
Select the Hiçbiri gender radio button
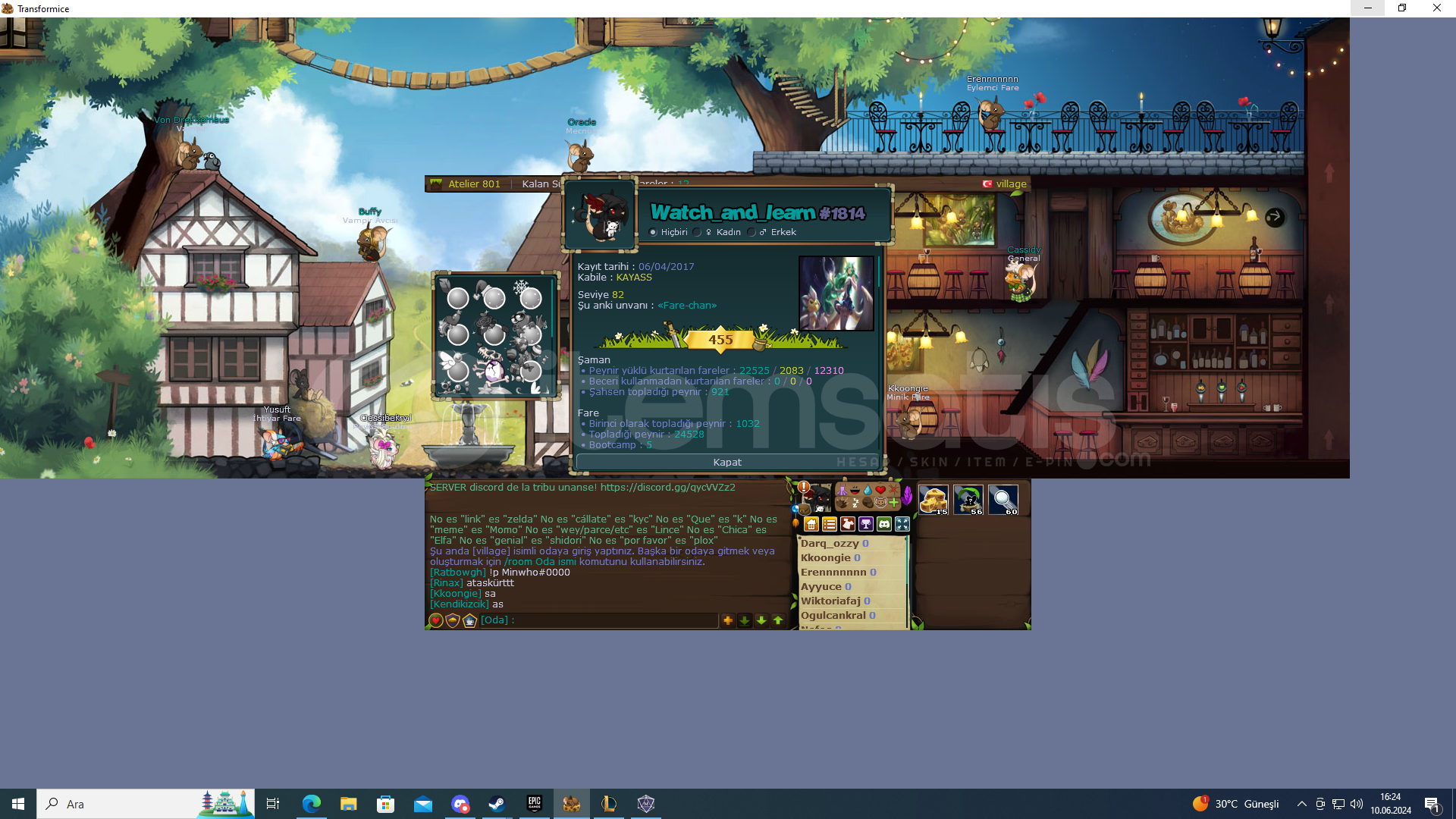pos(654,232)
